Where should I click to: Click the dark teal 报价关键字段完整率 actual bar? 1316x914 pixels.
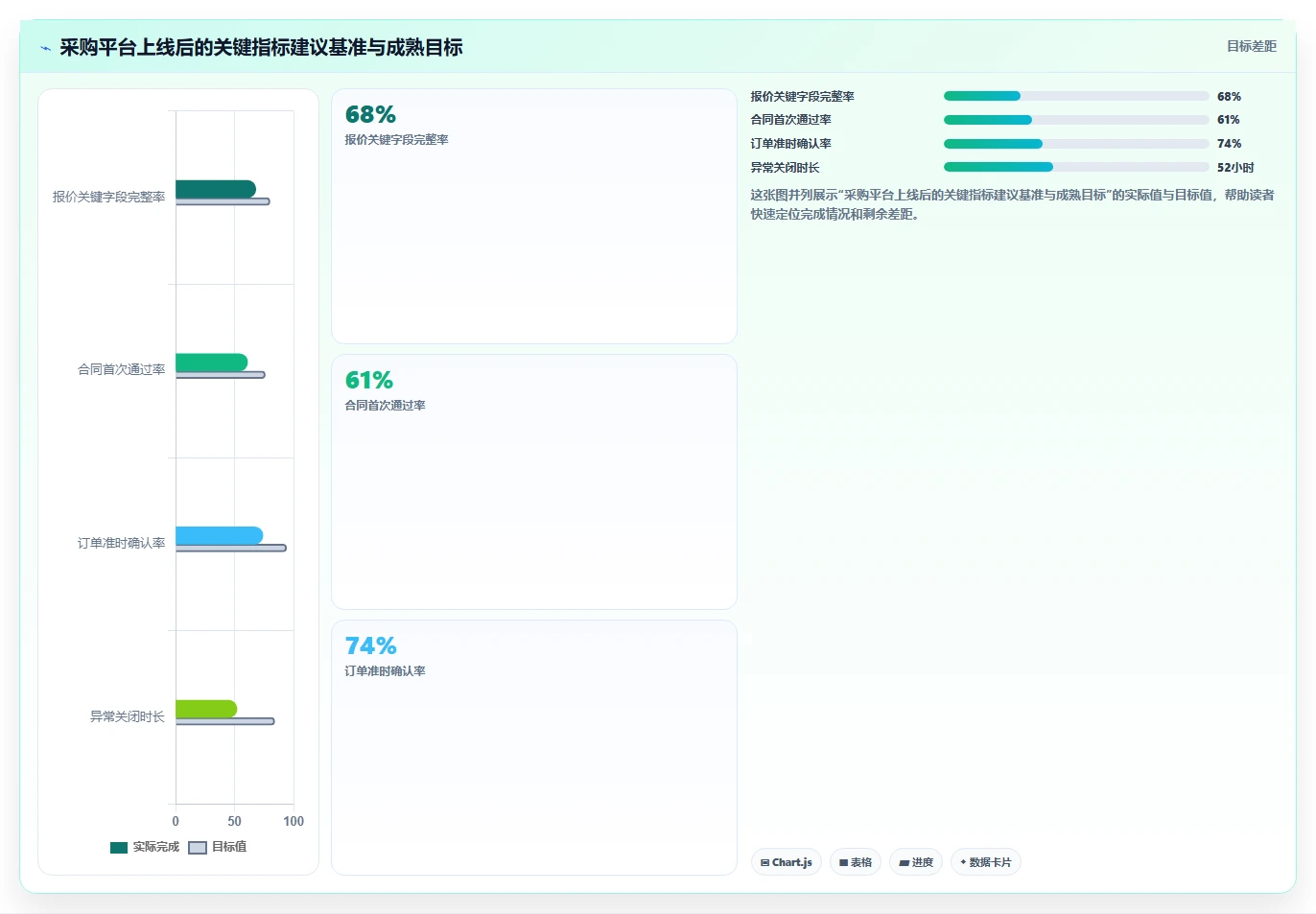coord(216,189)
